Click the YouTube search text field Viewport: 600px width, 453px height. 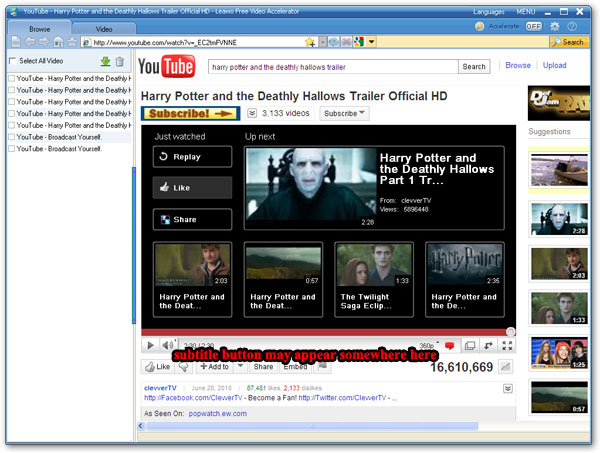333,67
